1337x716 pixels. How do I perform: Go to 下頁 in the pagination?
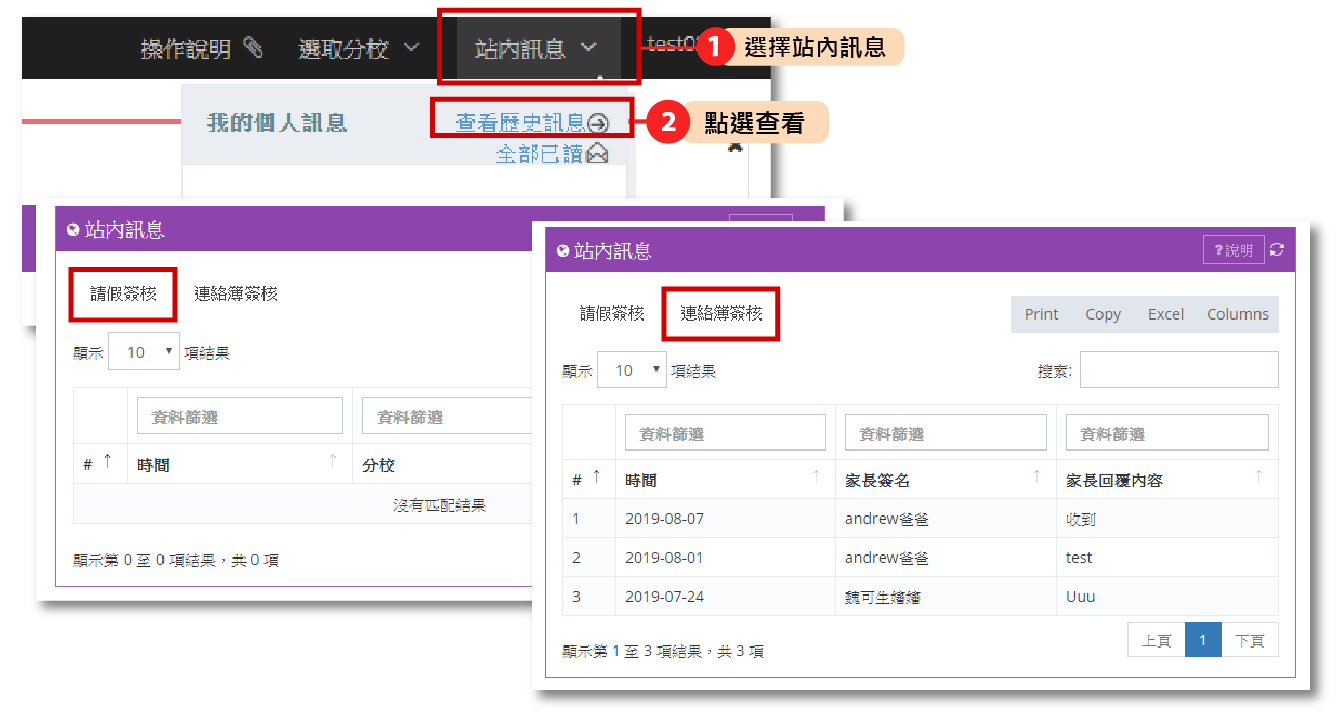[x=1249, y=640]
